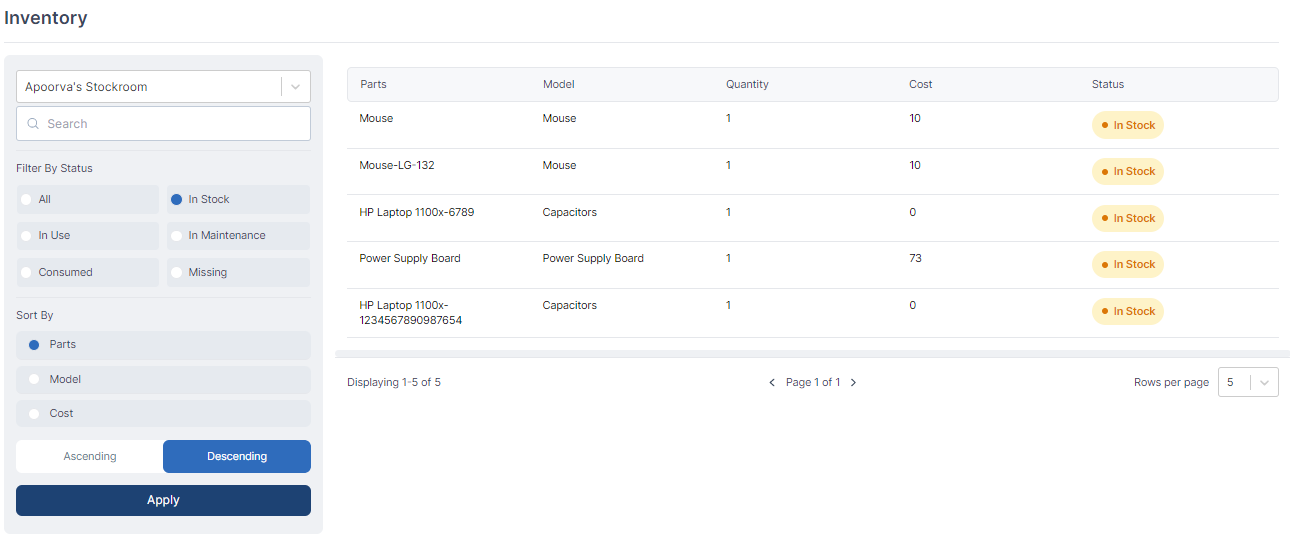Click the Parts column header
Viewport: 1290px width, 540px height.
point(373,85)
